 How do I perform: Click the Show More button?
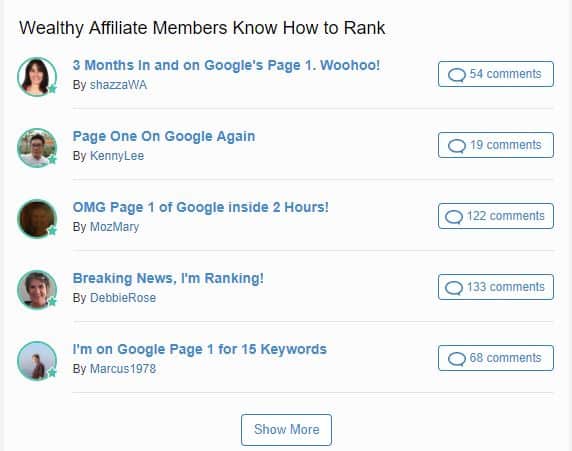pyautogui.click(x=286, y=430)
